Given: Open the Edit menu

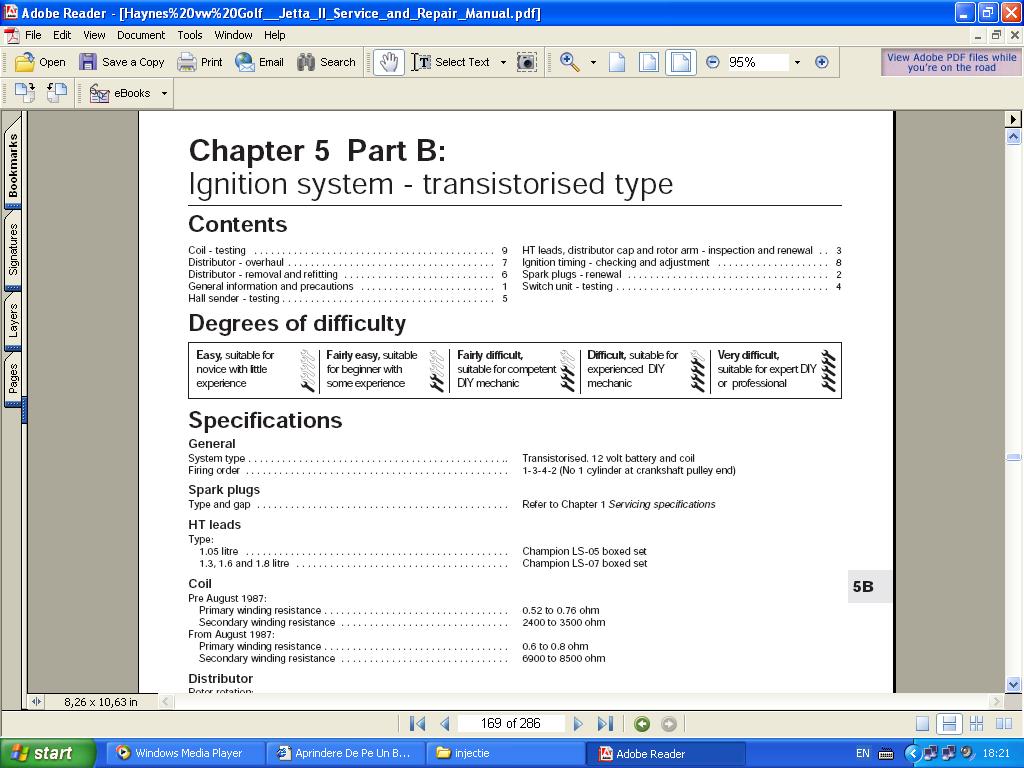Looking at the screenshot, I should 62,35.
